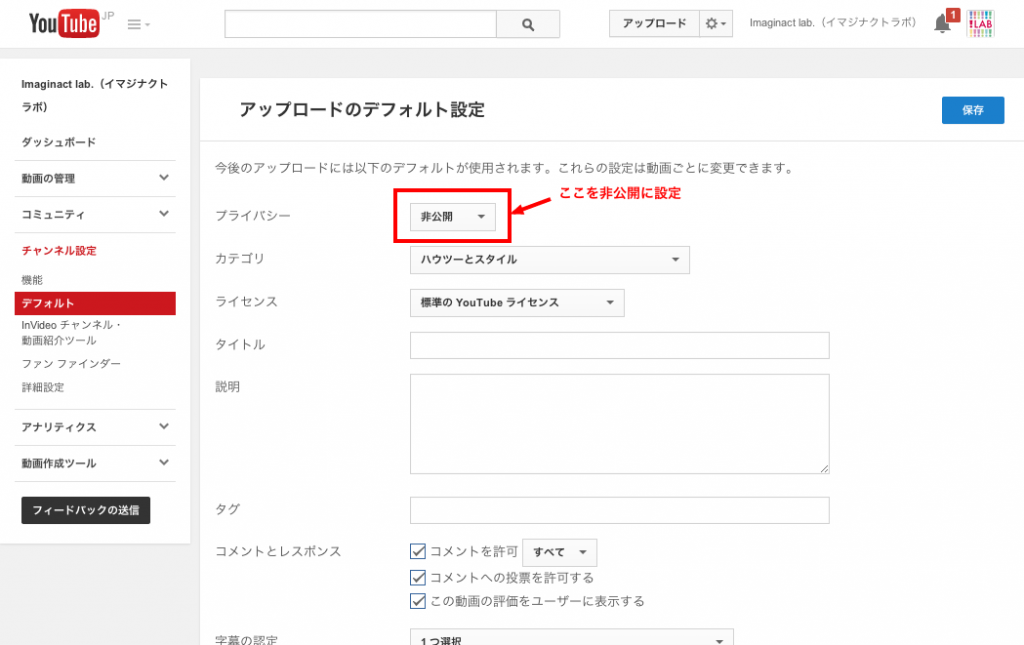
Task: Open the ライセンス dropdown
Action: (x=517, y=303)
